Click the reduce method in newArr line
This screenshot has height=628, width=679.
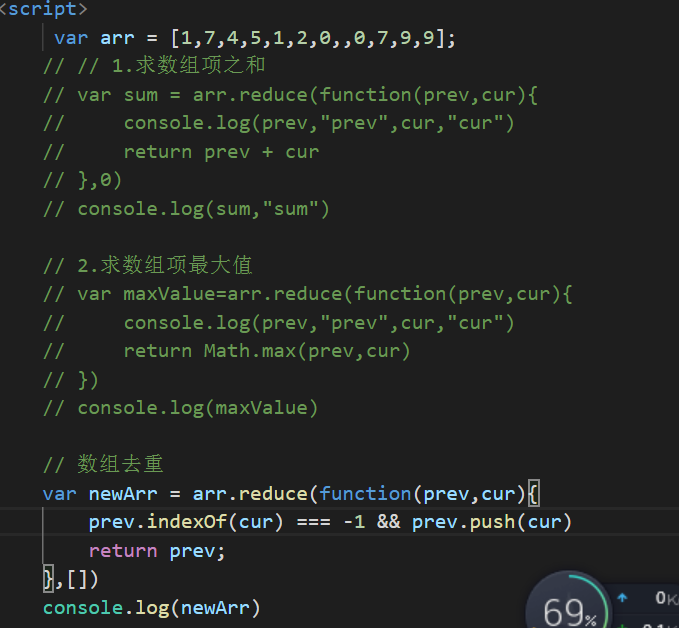pos(273,494)
